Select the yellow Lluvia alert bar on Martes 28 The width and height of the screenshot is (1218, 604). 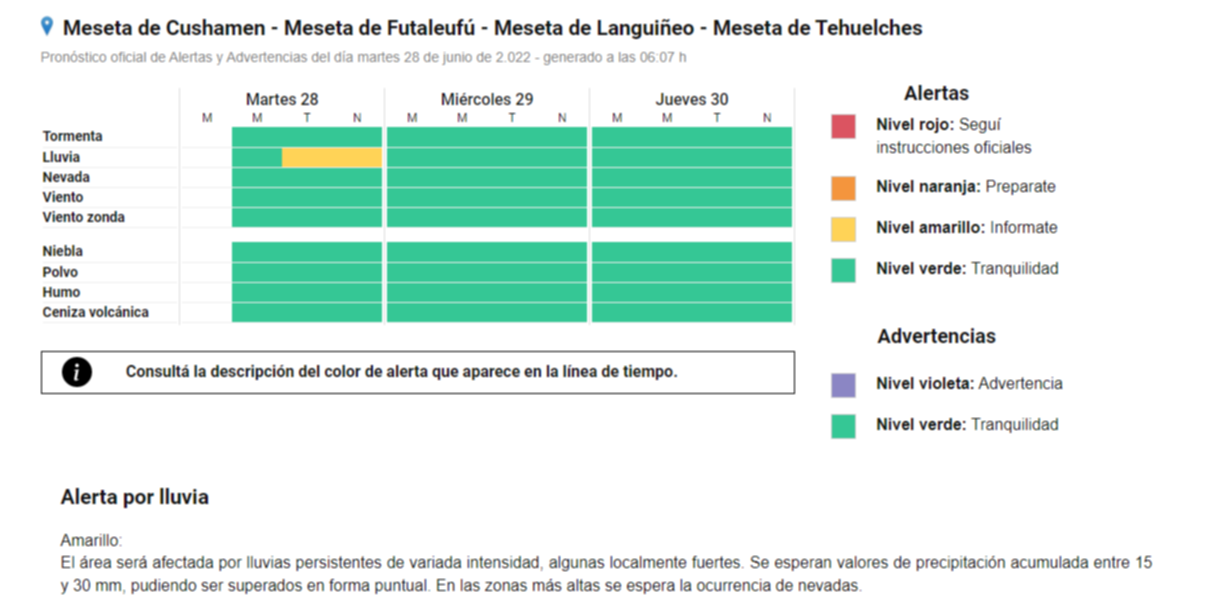[x=332, y=158]
